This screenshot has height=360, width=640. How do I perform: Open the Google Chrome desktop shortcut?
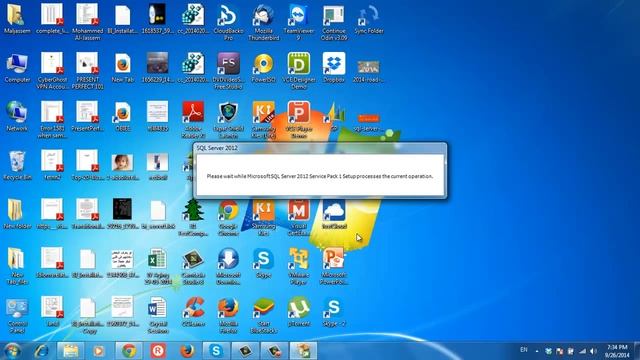[228, 217]
